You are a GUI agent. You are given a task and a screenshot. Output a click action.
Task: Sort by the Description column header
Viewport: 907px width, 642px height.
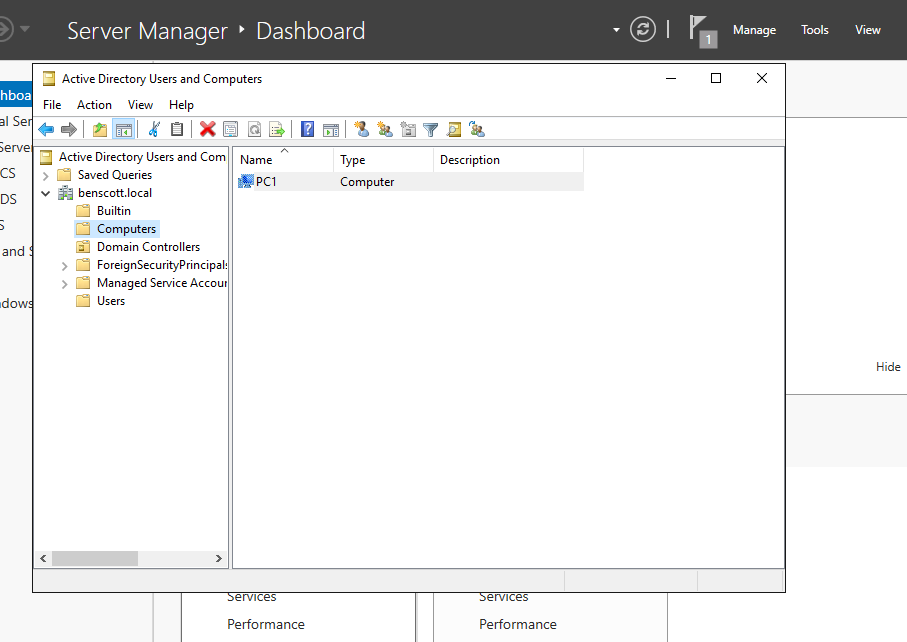coord(508,160)
